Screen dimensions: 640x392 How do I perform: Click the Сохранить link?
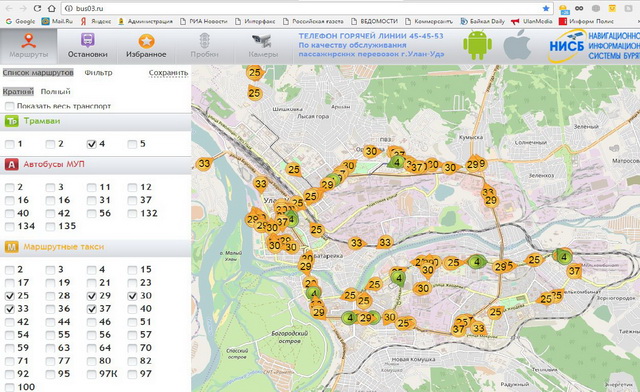[168, 73]
